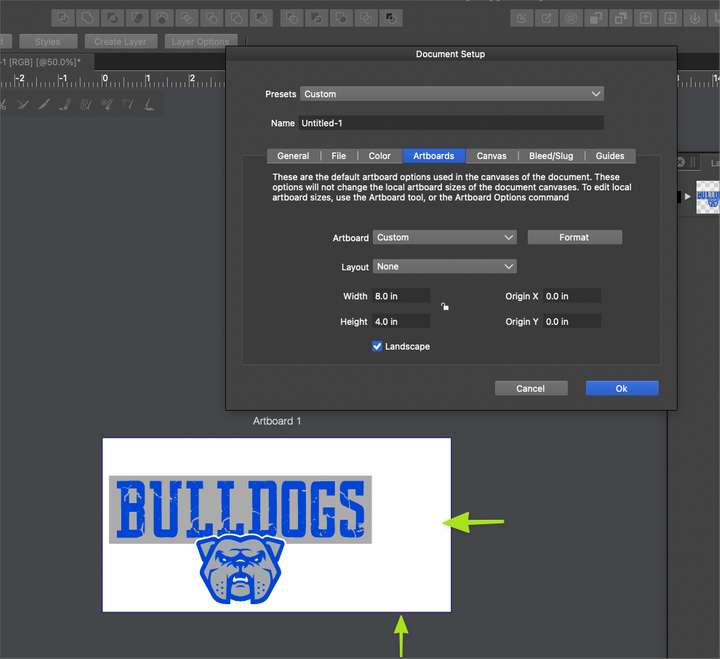
Task: Click the first shape-combine icon in top toolbar
Action: (x=63, y=18)
